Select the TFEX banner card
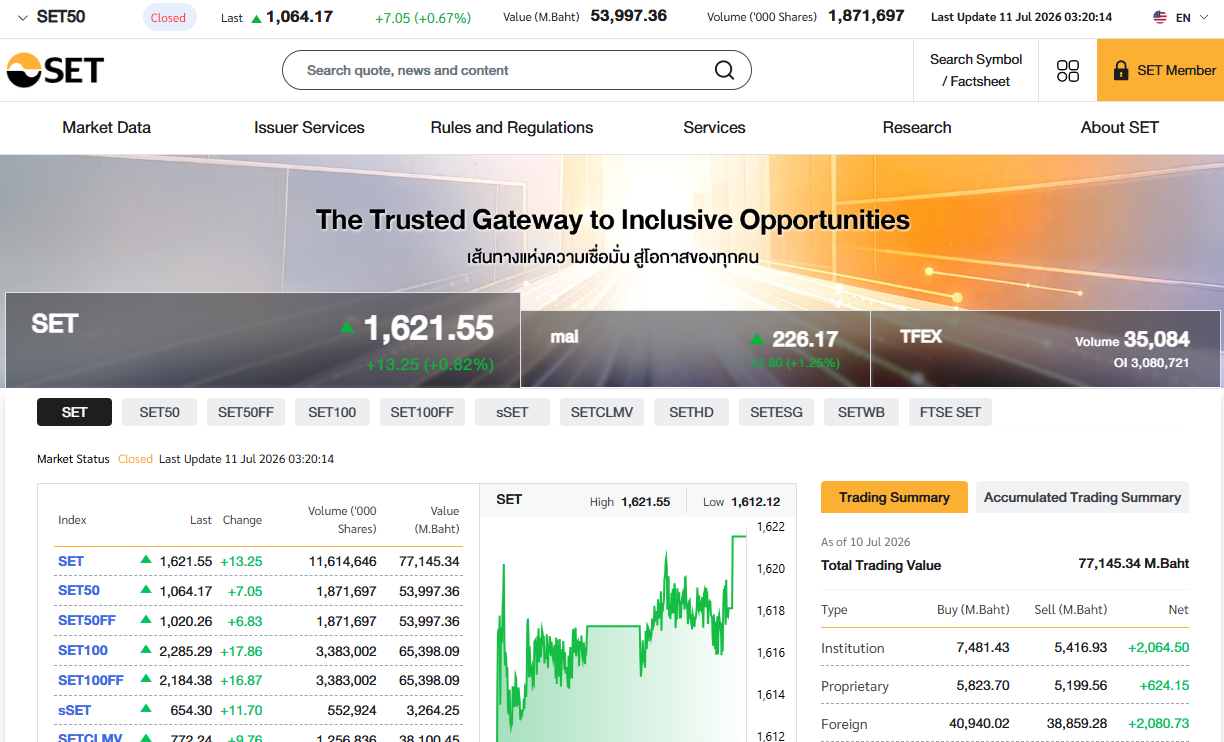 click(1046, 348)
